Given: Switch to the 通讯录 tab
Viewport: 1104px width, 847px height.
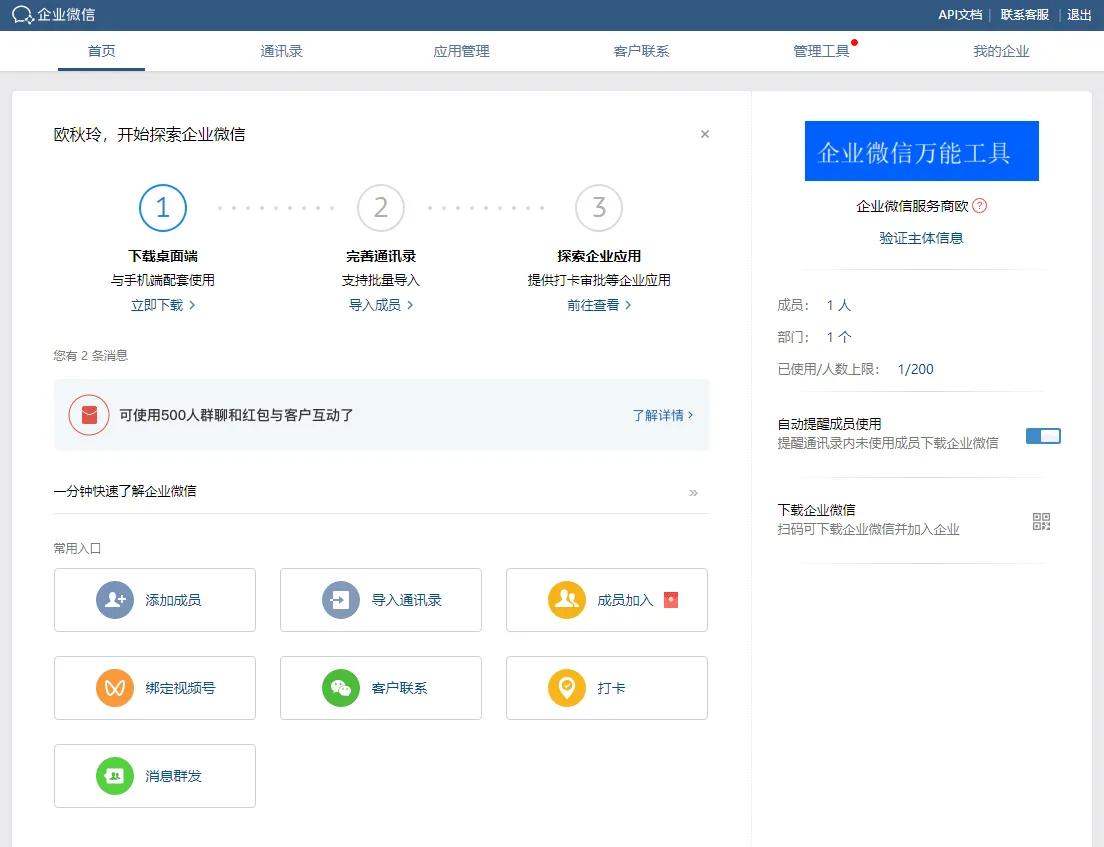Looking at the screenshot, I should (x=281, y=51).
